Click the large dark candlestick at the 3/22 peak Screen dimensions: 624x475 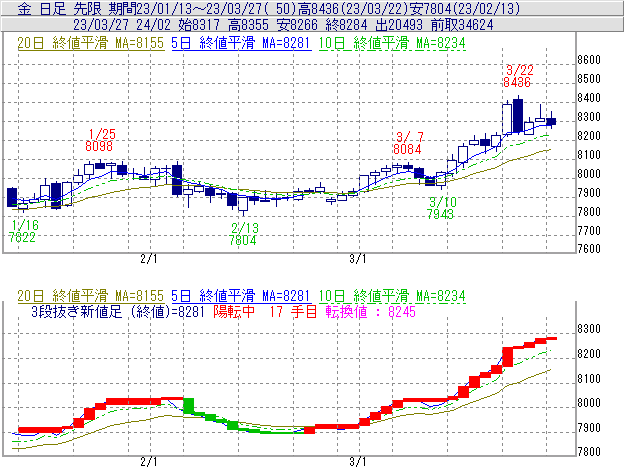[x=518, y=115]
